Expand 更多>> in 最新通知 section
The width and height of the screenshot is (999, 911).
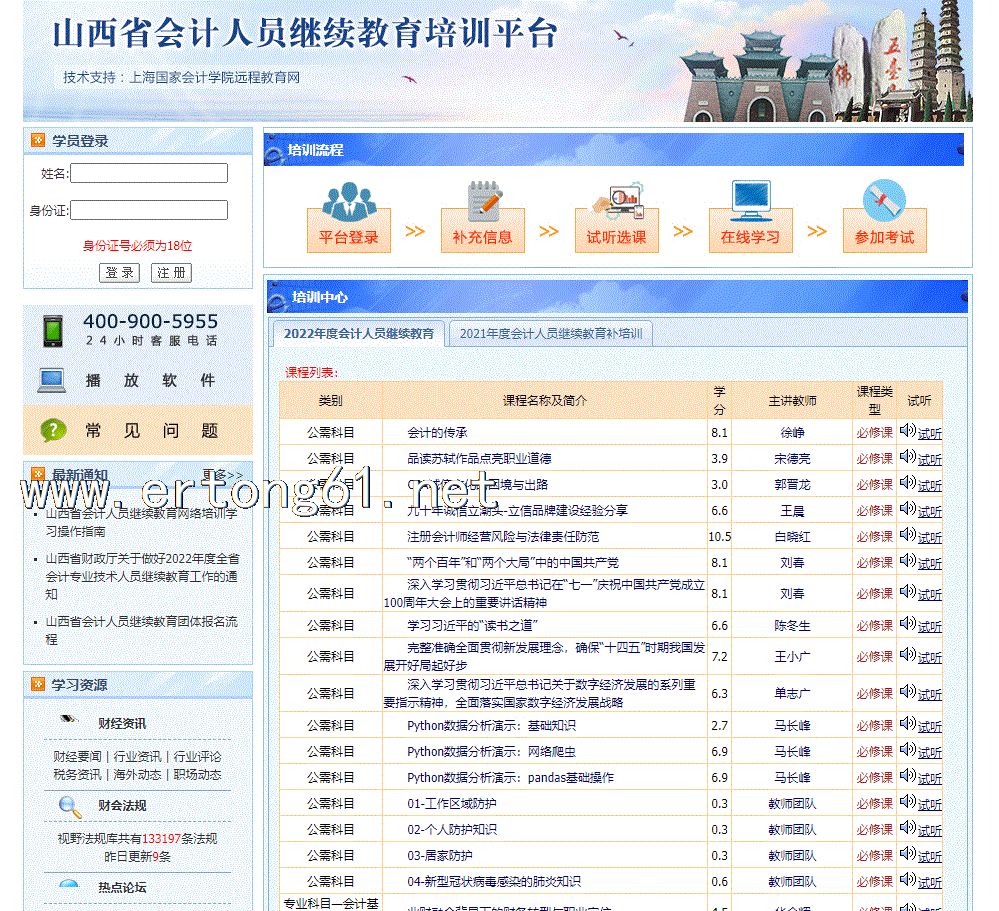(x=222, y=475)
